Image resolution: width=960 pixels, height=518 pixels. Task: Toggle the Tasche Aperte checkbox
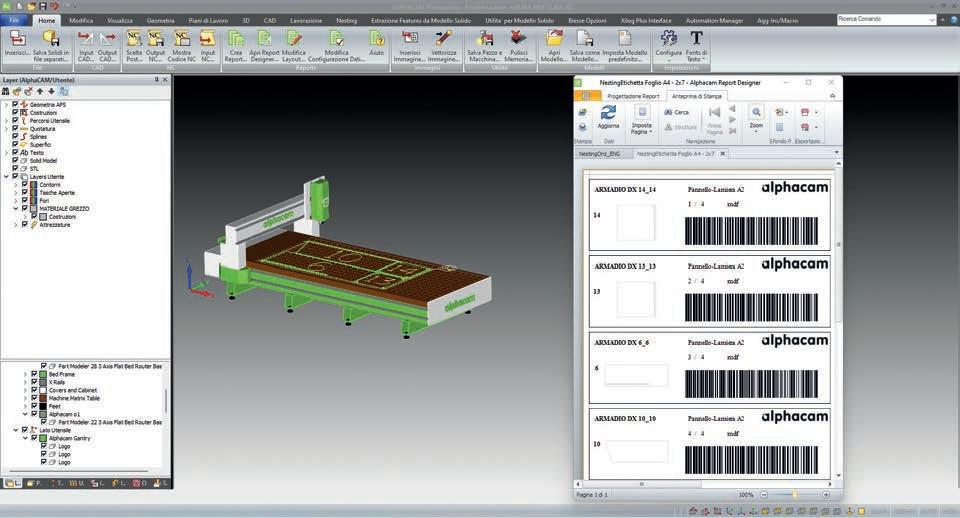coord(25,192)
